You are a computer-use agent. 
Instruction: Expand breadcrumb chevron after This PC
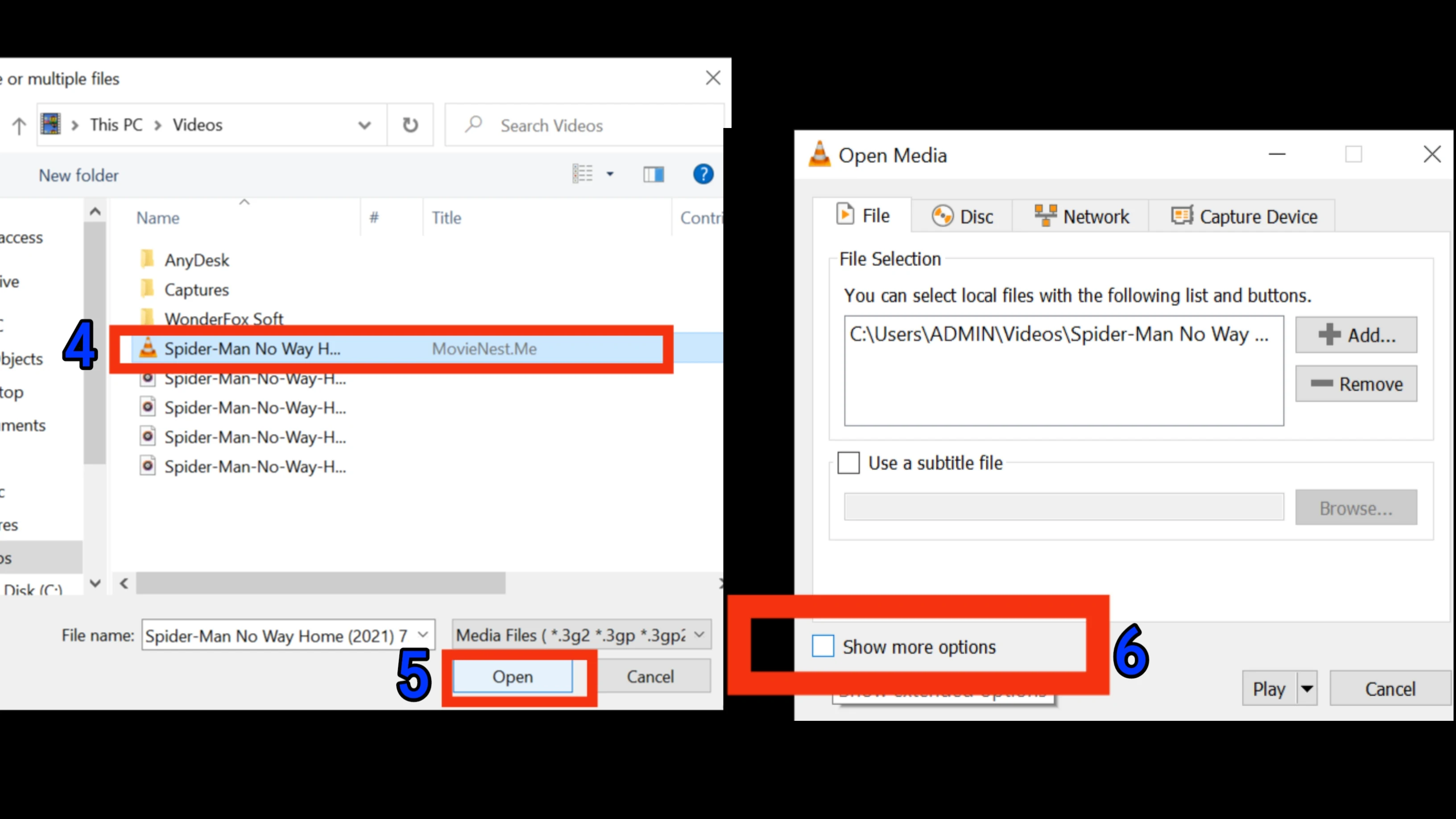pyautogui.click(x=158, y=125)
